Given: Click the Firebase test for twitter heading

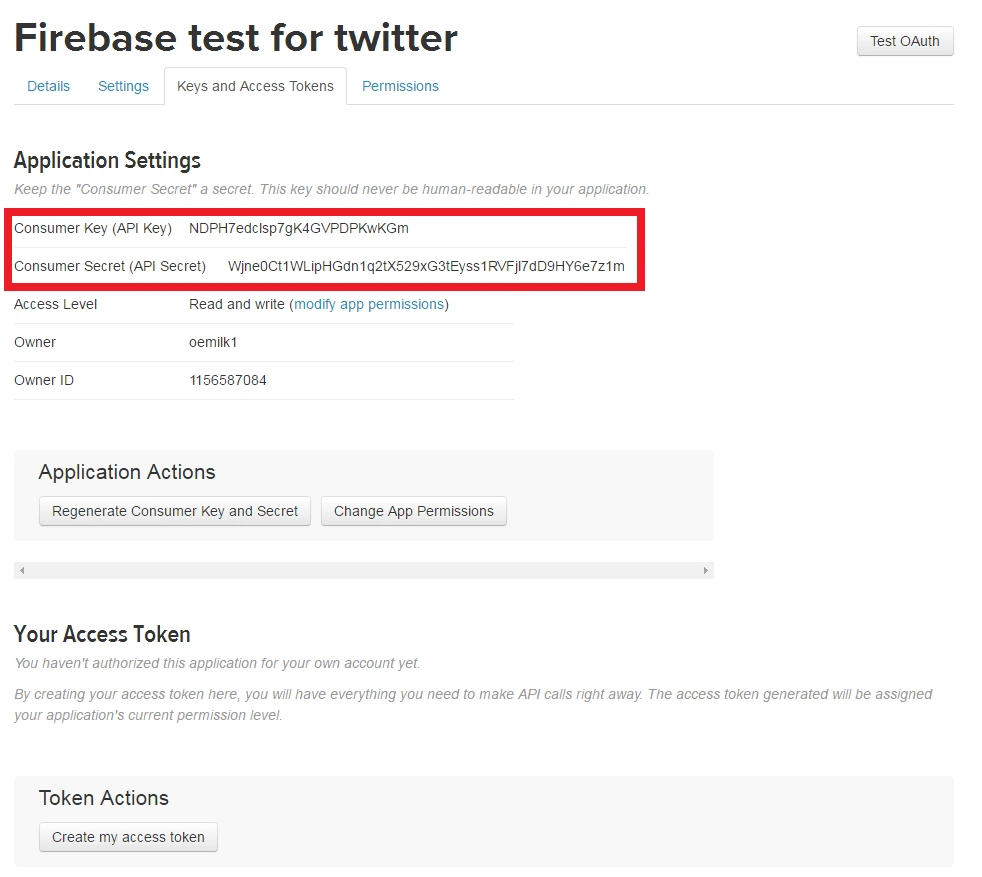Looking at the screenshot, I should click(x=236, y=38).
